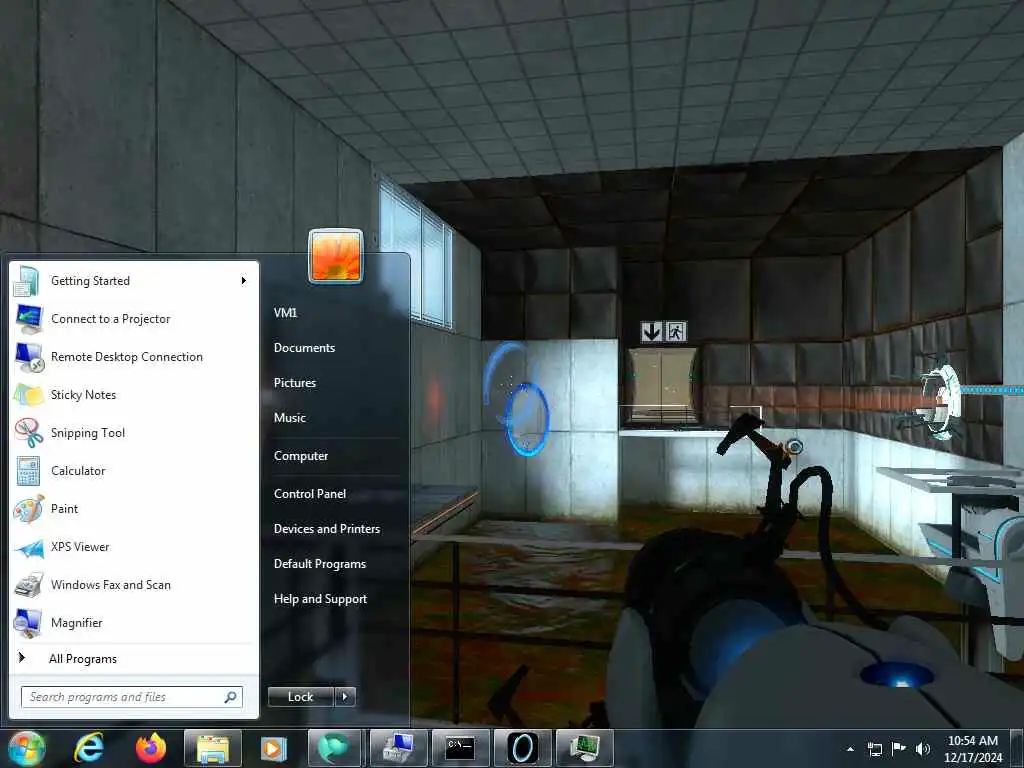Open Music library
Image resolution: width=1024 pixels, height=768 pixels.
click(x=290, y=418)
